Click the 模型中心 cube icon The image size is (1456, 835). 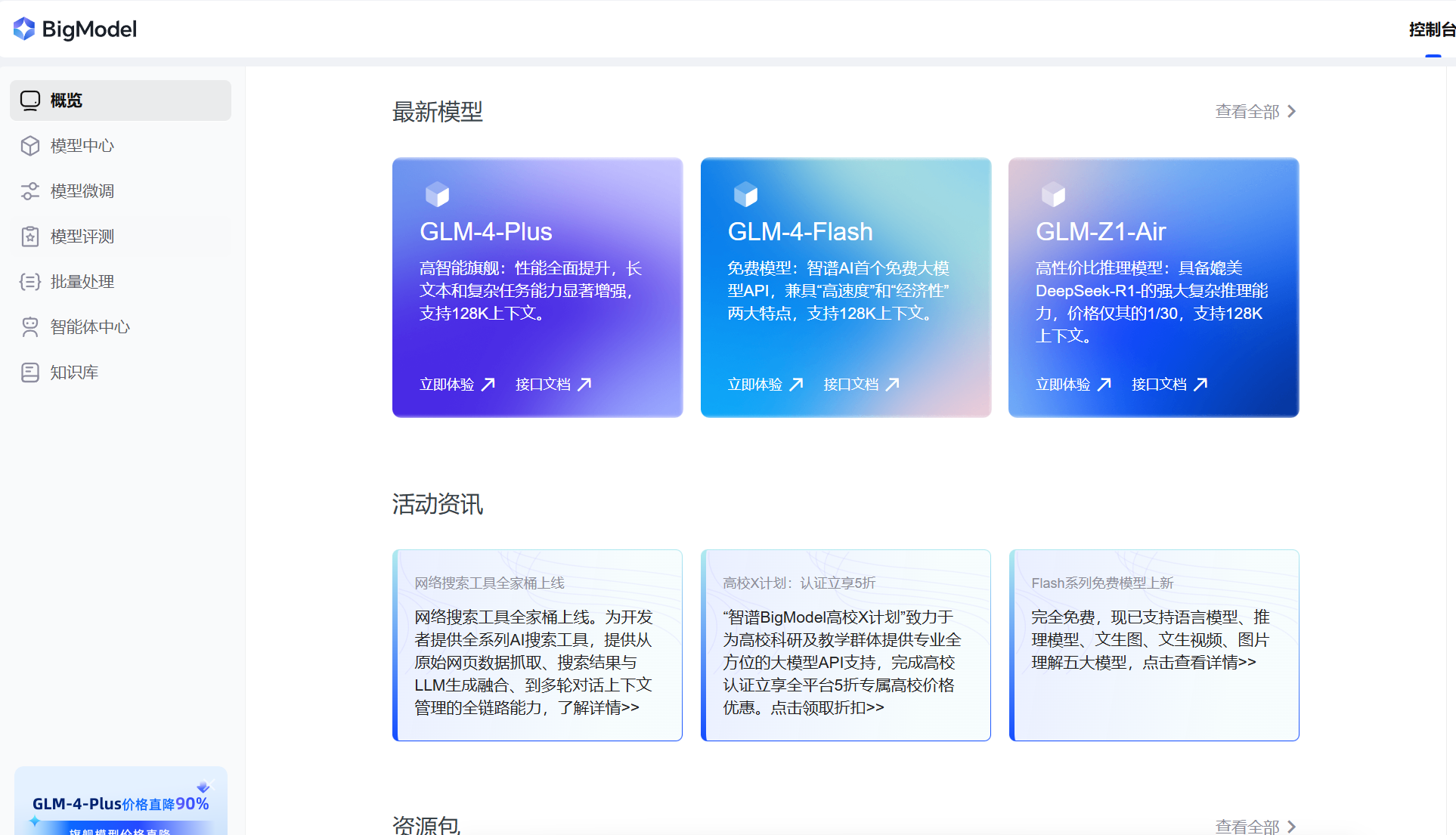pos(30,146)
